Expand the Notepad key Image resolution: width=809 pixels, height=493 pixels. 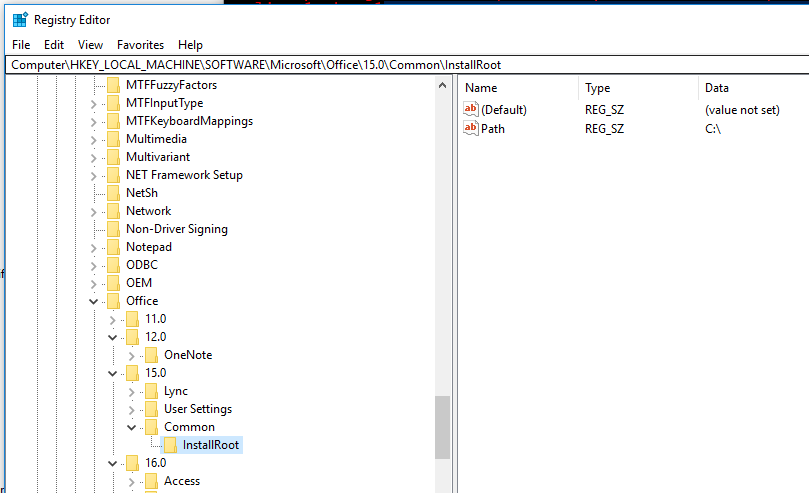click(93, 248)
